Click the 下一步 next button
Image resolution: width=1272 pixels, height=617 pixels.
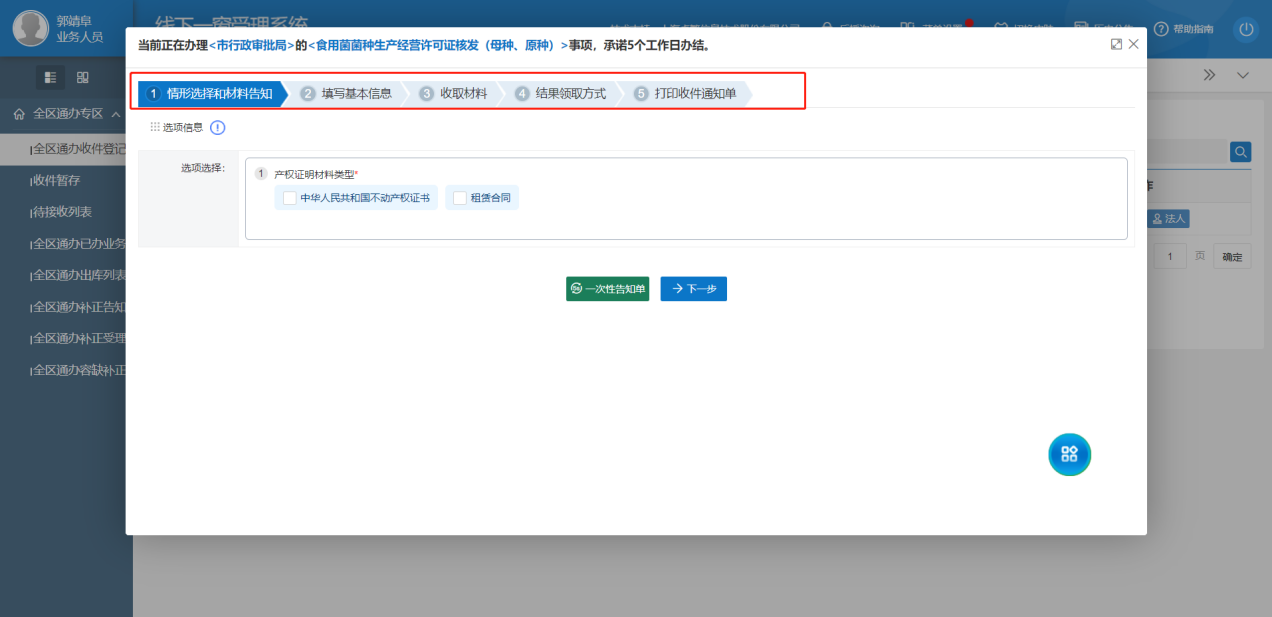693,288
